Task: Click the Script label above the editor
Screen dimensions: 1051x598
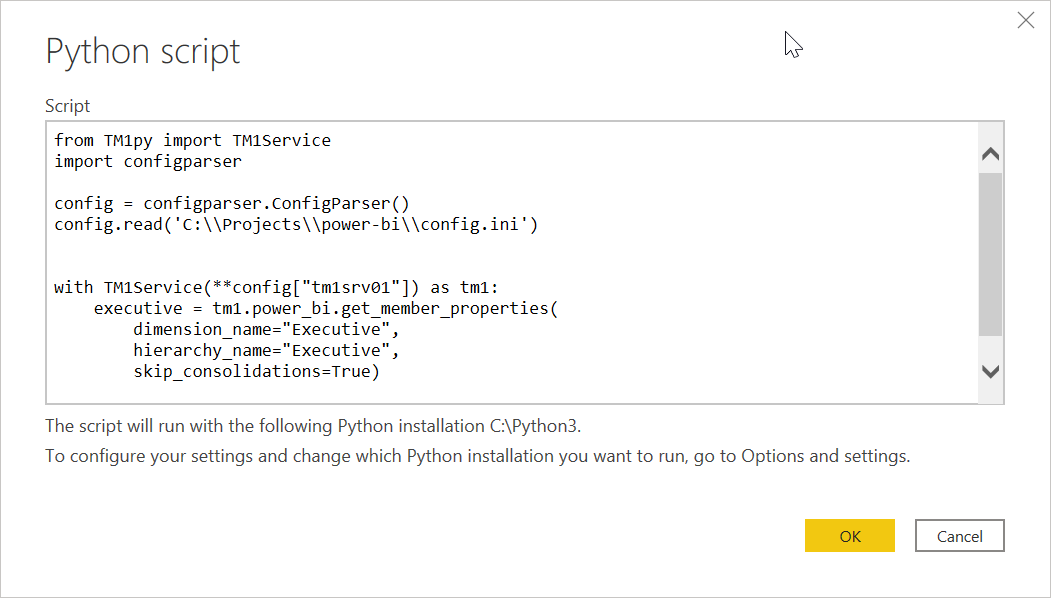Action: (x=66, y=105)
